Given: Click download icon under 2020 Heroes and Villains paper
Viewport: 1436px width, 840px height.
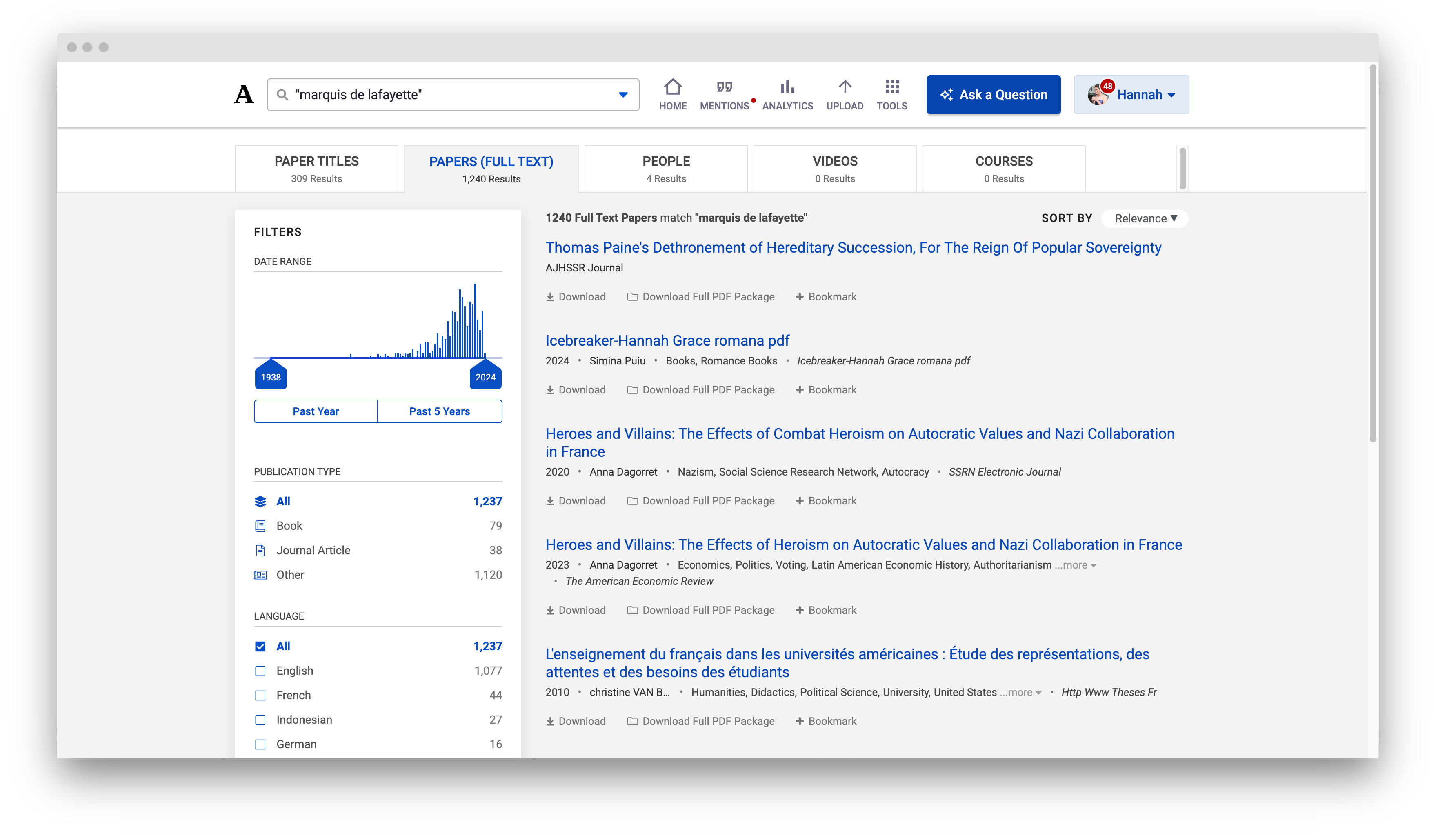Looking at the screenshot, I should 550,501.
